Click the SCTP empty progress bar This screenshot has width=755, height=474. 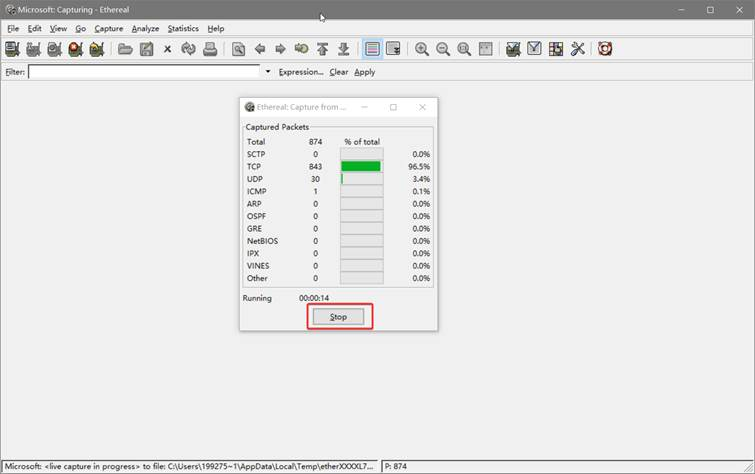pos(362,154)
